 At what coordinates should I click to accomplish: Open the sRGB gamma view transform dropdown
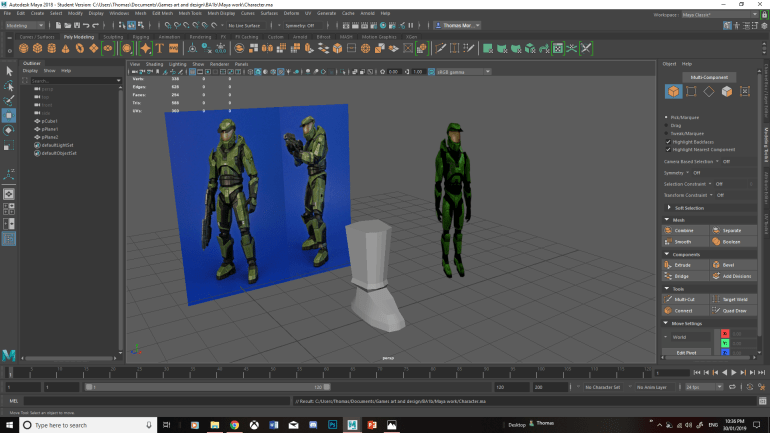click(x=464, y=72)
